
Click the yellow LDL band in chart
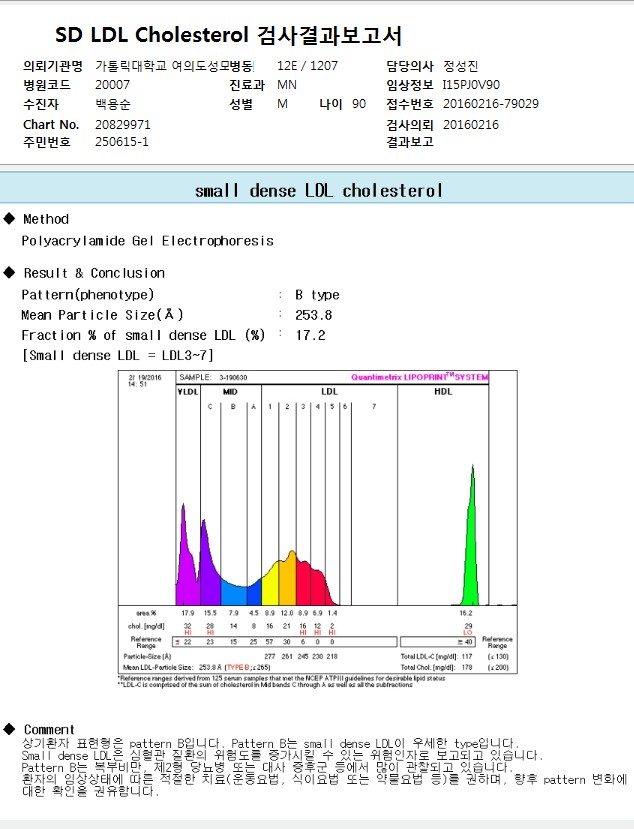(x=270, y=584)
